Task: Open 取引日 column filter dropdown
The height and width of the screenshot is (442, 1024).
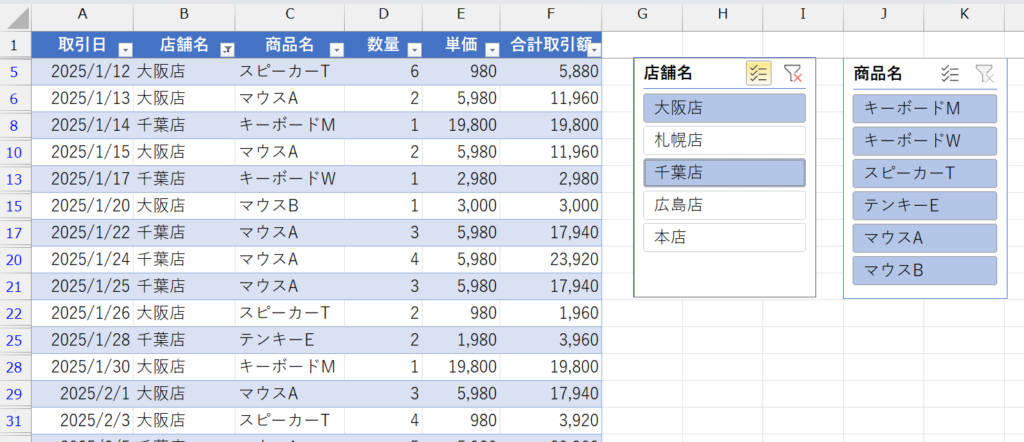Action: (125, 48)
